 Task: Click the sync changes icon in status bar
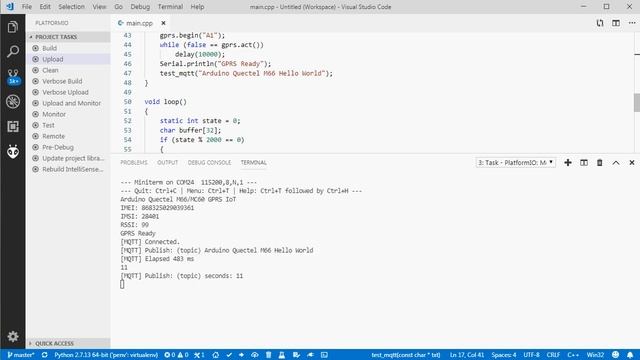[x=44, y=355]
